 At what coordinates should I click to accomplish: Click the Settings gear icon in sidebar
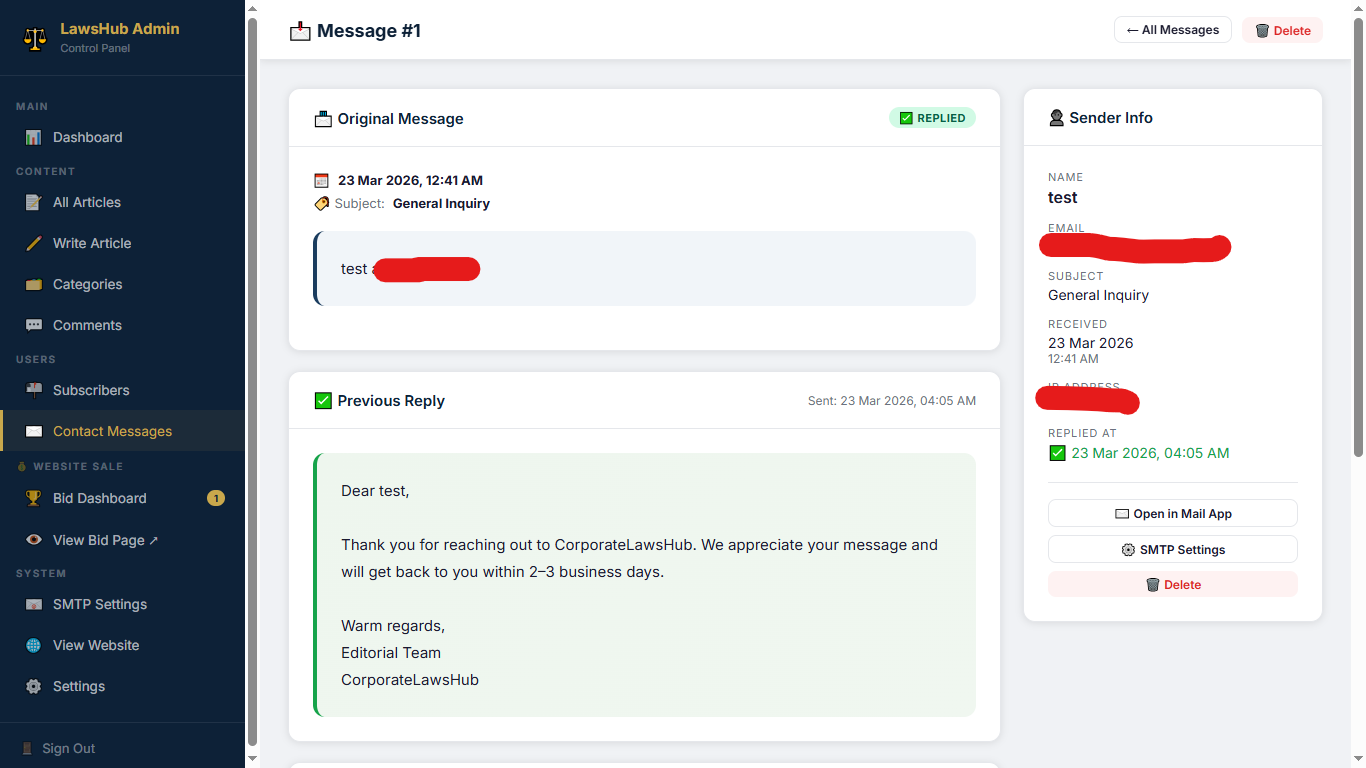(34, 686)
